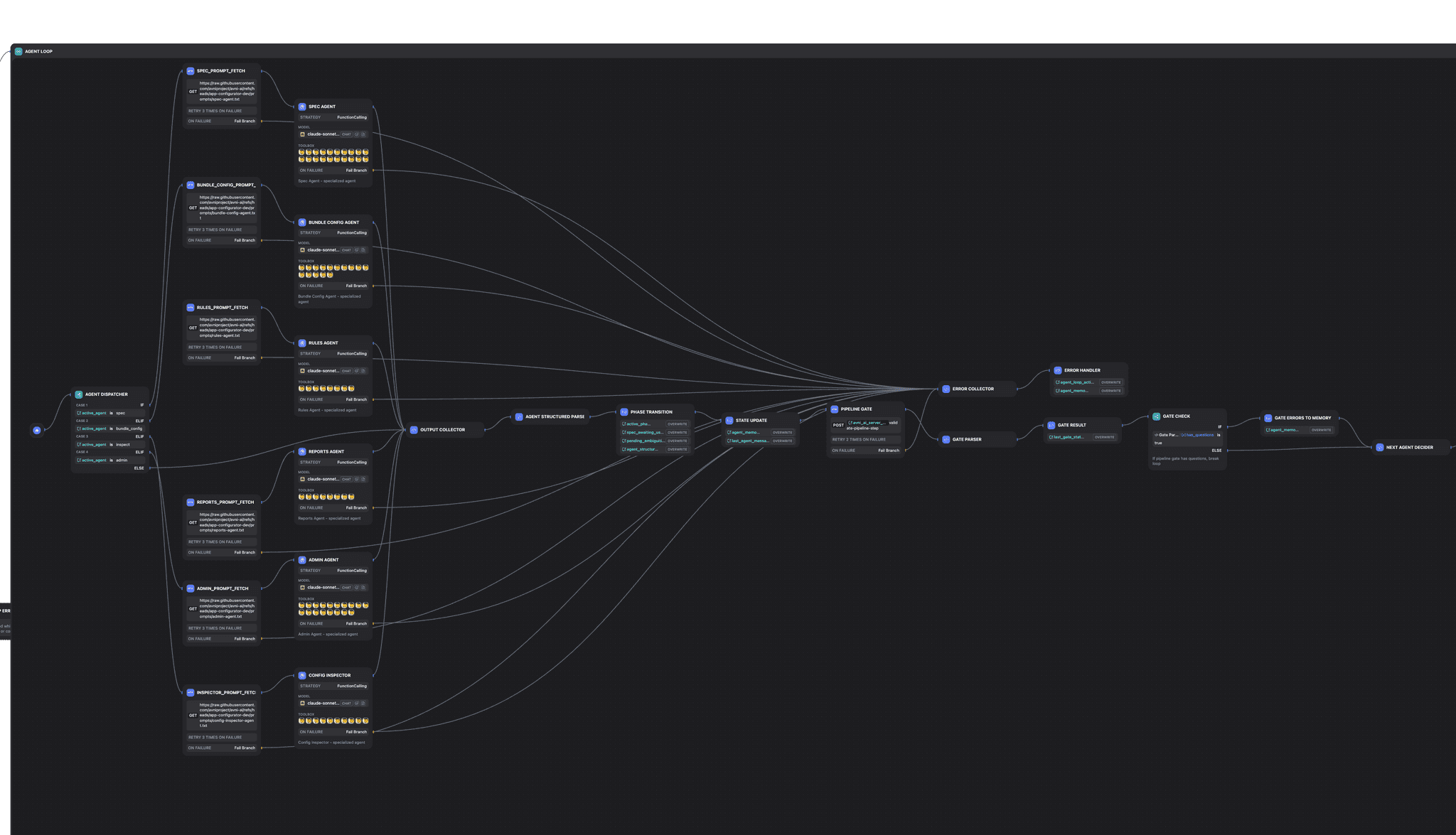Click the Agent Dispatcher node icon

pyautogui.click(x=78, y=394)
